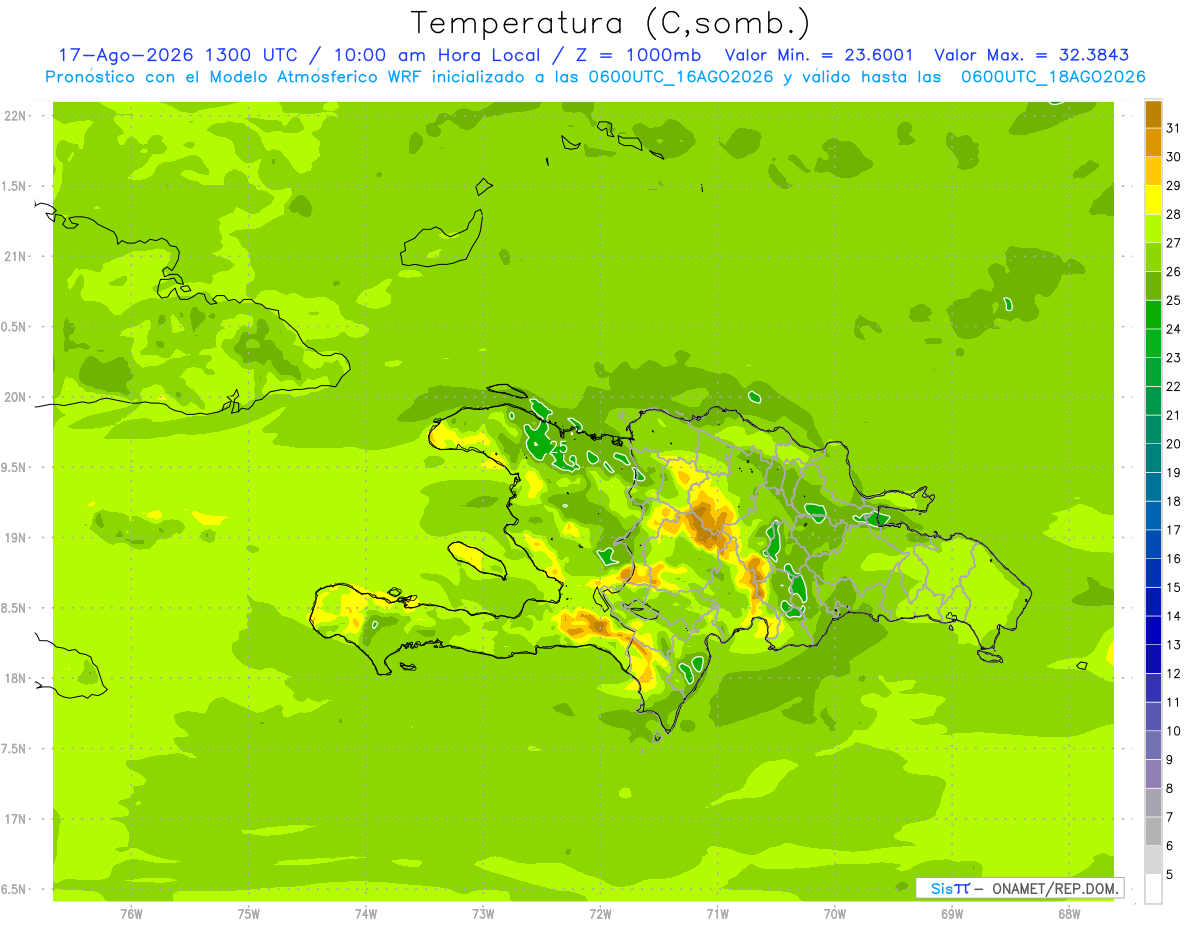Click the 'ONAMET/REP.DOM.' logo label
The height and width of the screenshot is (927, 1200).
click(x=1056, y=888)
